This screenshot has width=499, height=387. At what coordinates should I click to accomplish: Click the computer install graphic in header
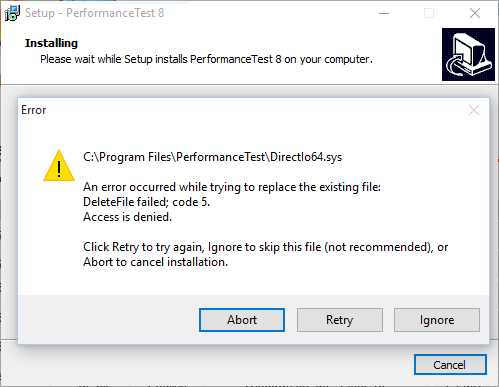coord(468,54)
